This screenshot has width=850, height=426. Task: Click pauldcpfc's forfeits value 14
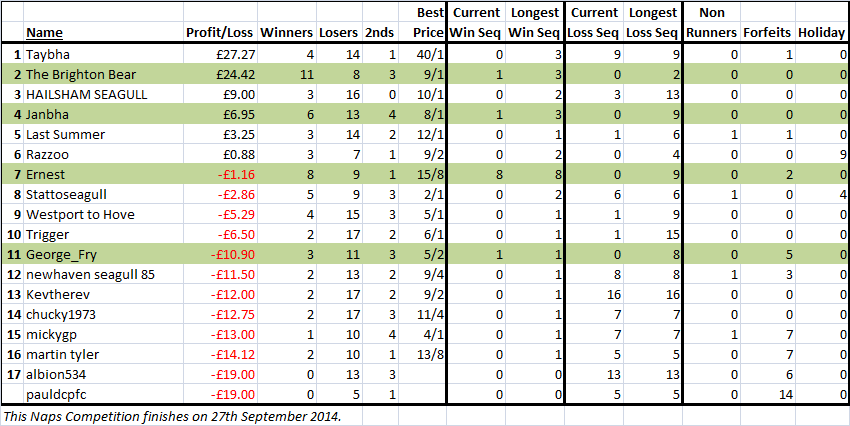point(768,395)
